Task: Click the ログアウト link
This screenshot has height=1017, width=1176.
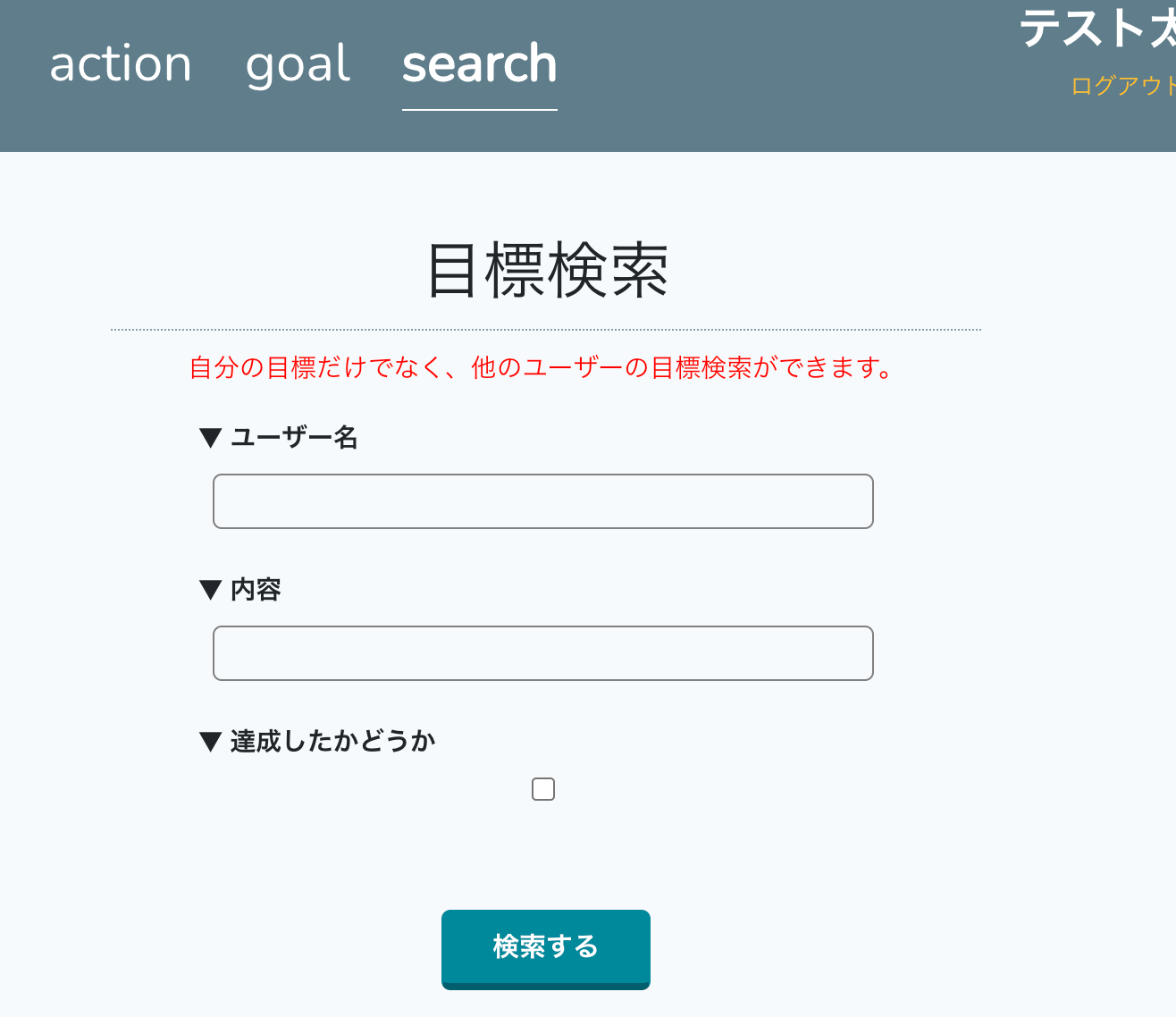Action: [x=1121, y=86]
